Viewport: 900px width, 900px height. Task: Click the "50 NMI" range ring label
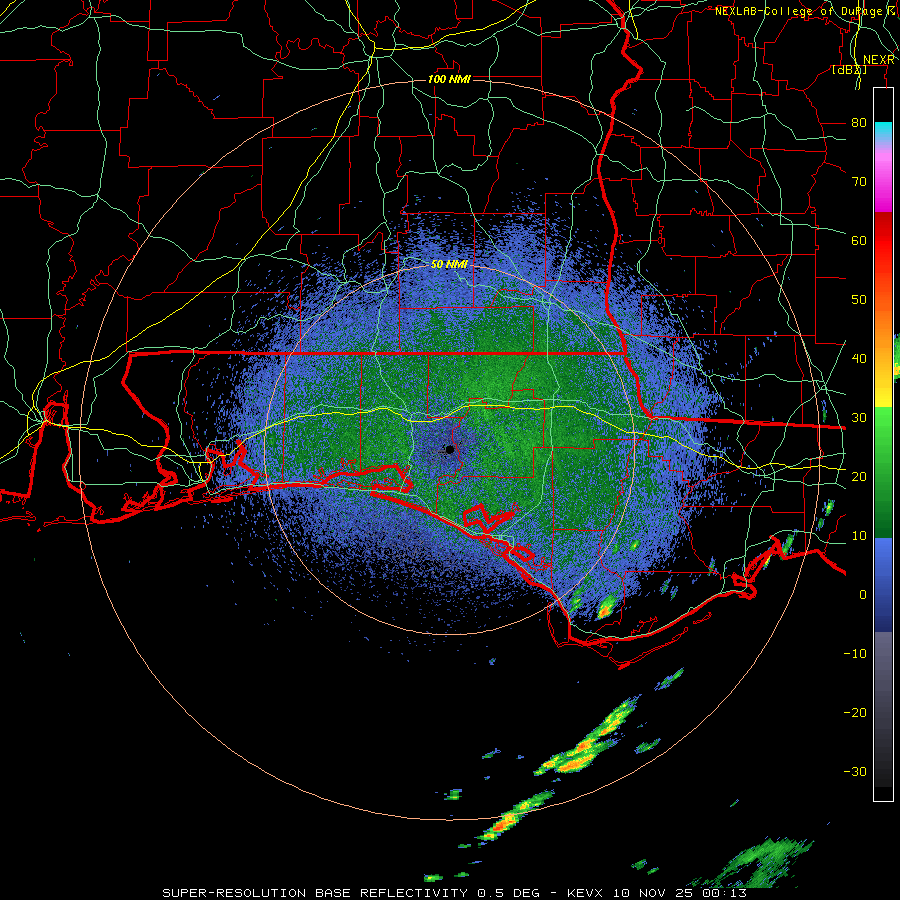click(x=449, y=264)
